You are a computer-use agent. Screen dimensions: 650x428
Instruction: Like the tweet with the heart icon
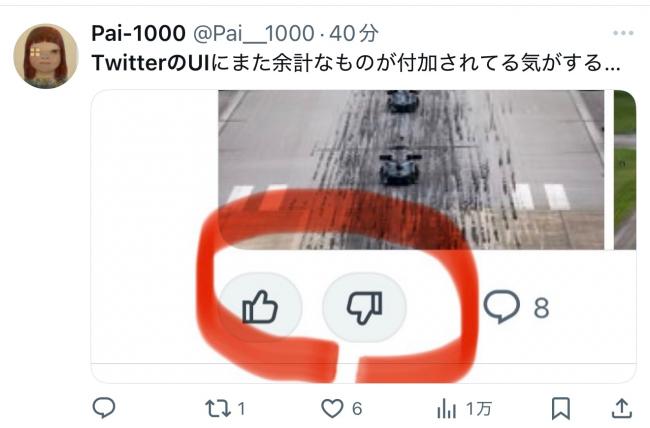pyautogui.click(x=332, y=409)
